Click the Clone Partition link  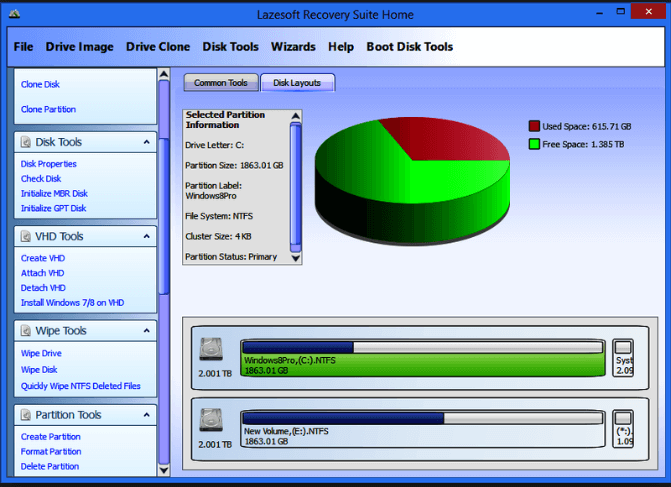[48, 109]
